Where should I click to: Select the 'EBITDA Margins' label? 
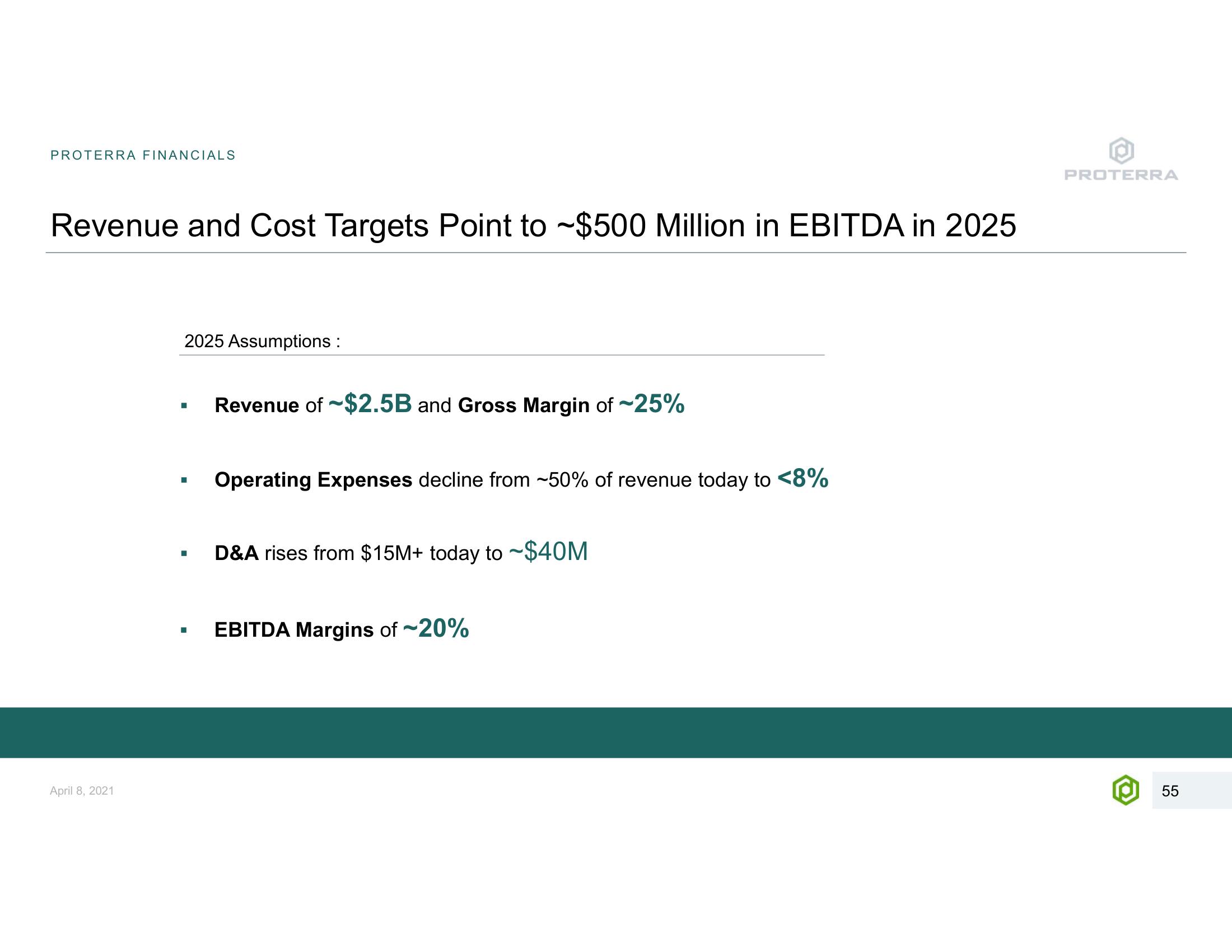tap(294, 629)
